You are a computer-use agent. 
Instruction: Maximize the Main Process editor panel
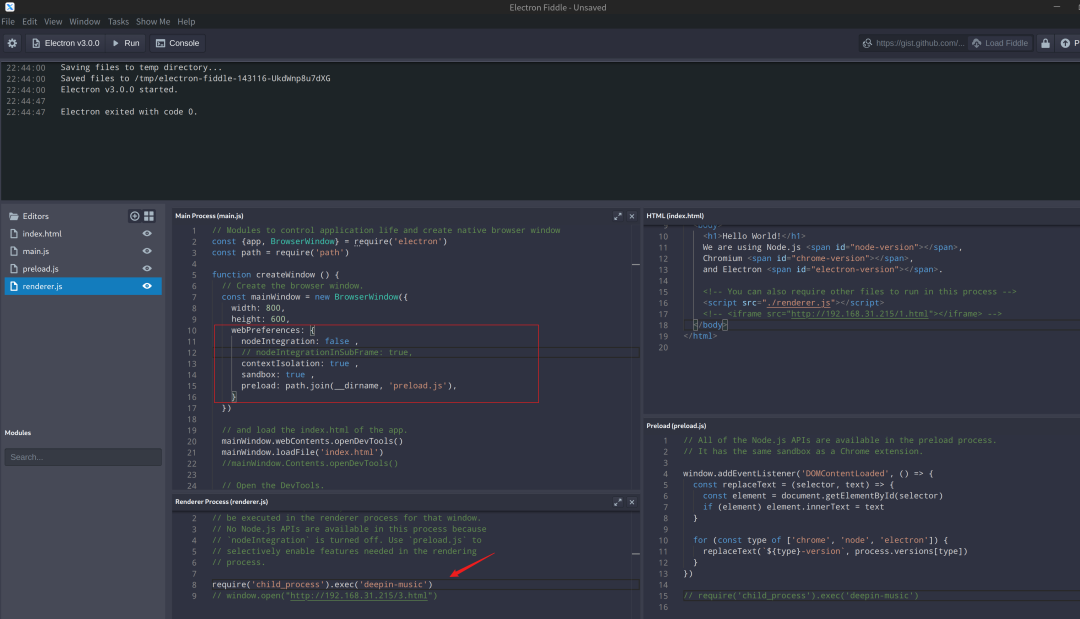(x=618, y=216)
